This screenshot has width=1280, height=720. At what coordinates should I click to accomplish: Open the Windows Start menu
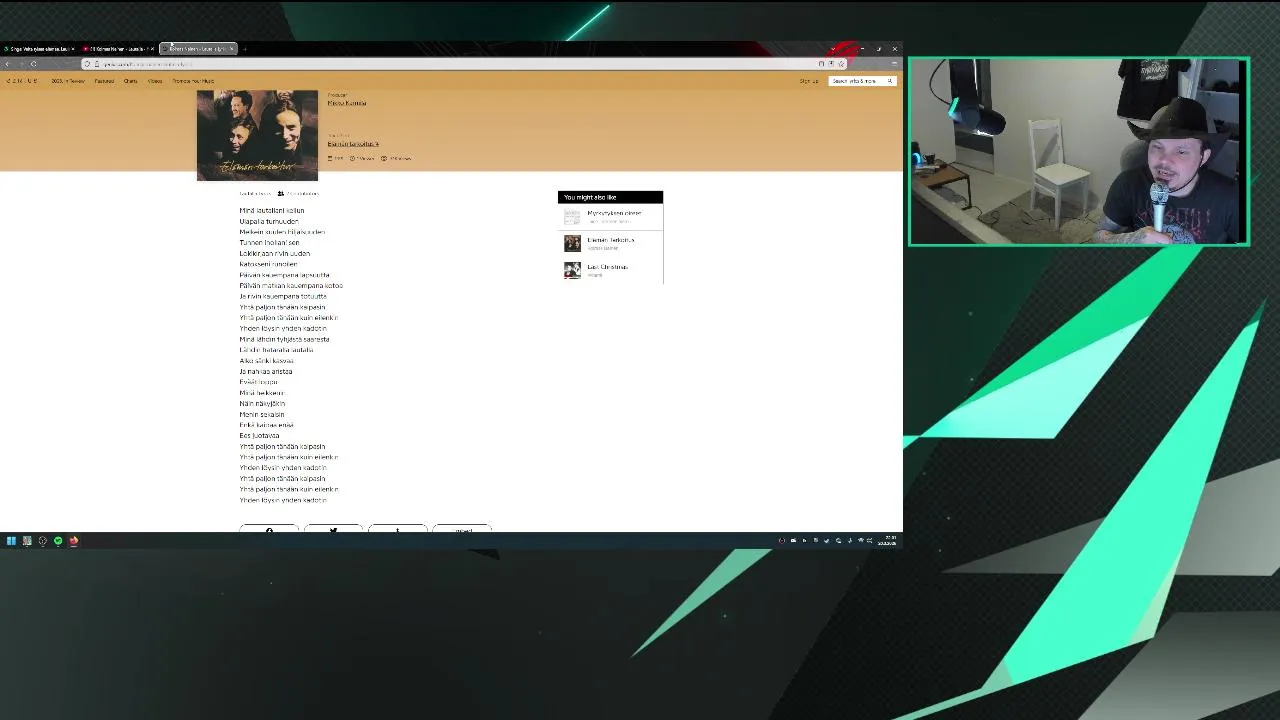pyautogui.click(x=11, y=541)
